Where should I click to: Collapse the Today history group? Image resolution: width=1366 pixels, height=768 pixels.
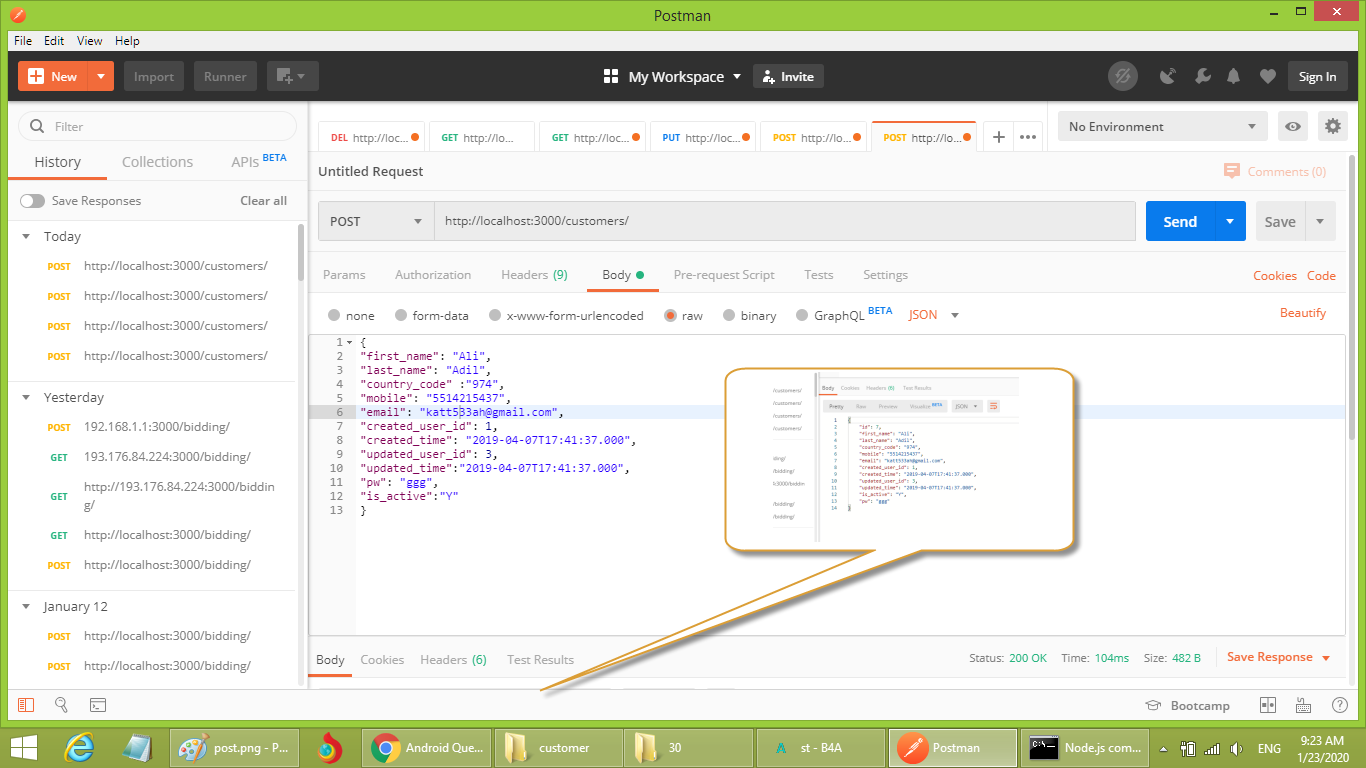point(26,237)
